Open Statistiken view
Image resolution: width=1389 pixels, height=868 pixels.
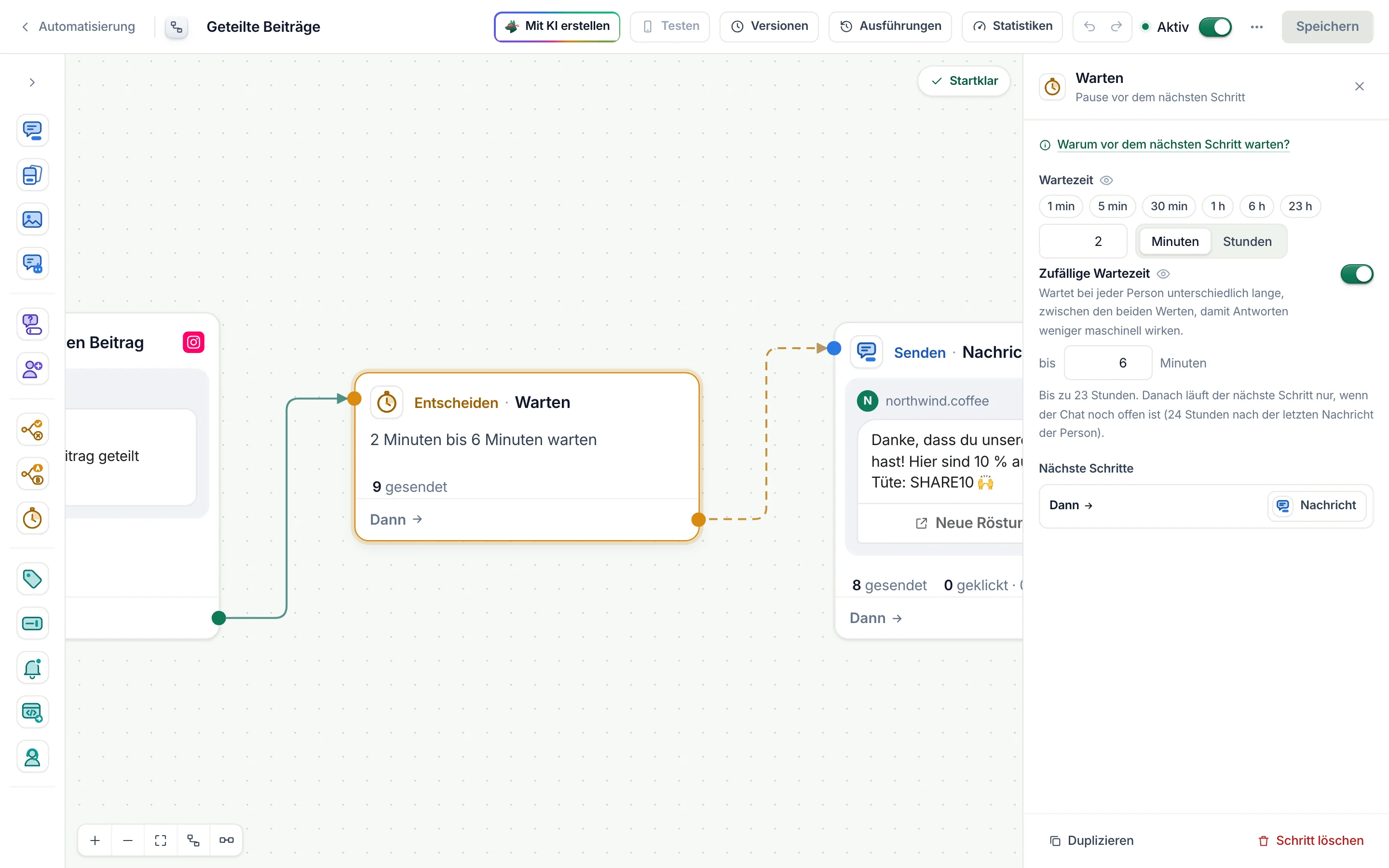coord(1012,27)
